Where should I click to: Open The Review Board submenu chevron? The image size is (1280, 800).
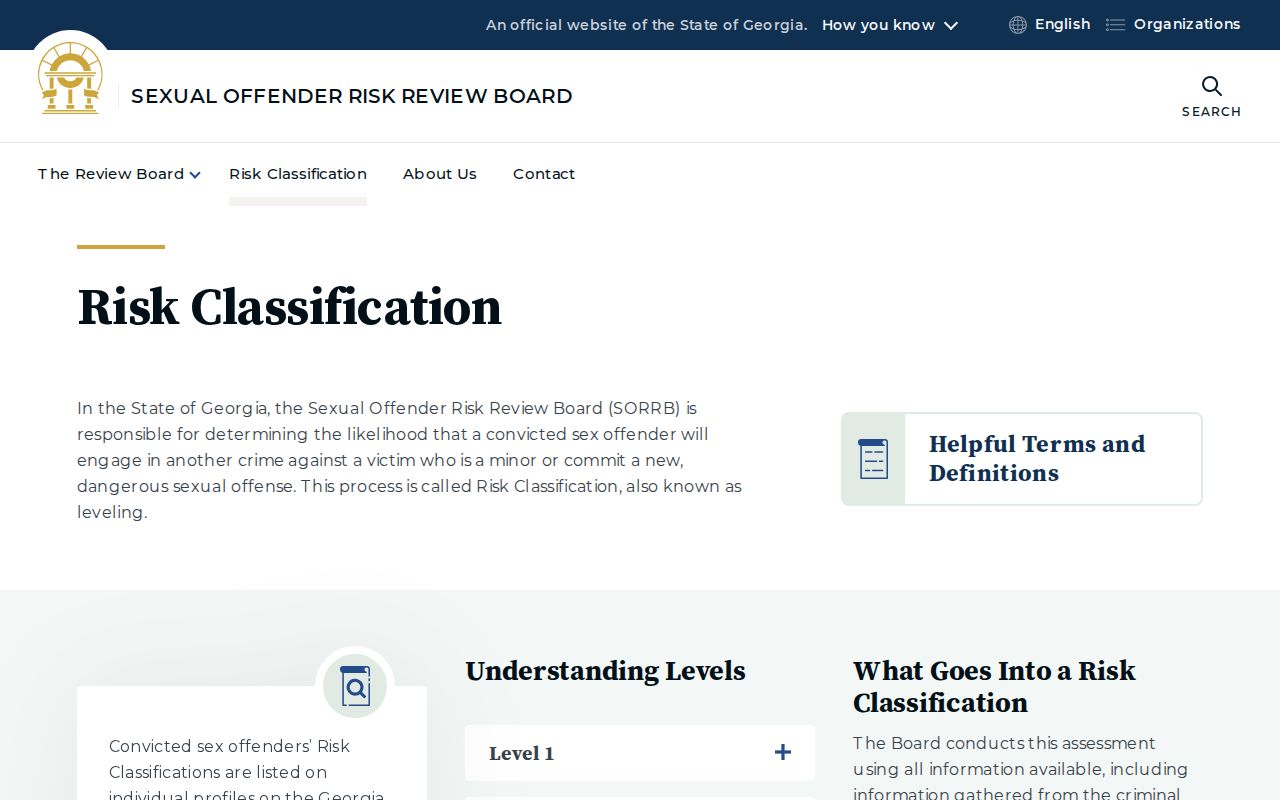(195, 175)
